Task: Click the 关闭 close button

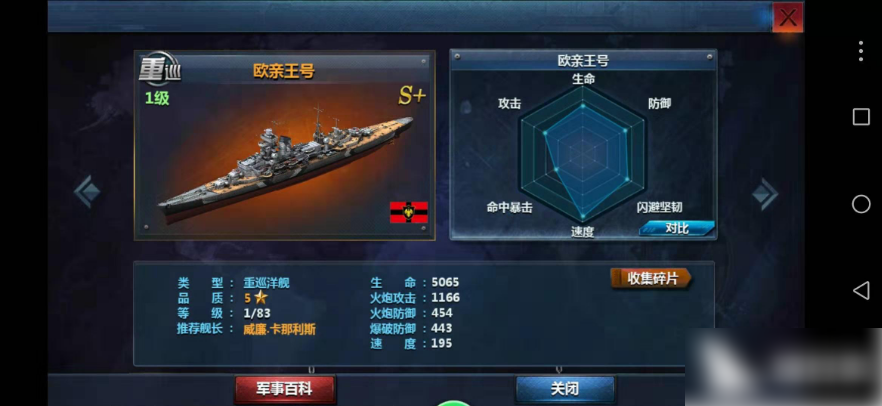Action: click(x=565, y=389)
